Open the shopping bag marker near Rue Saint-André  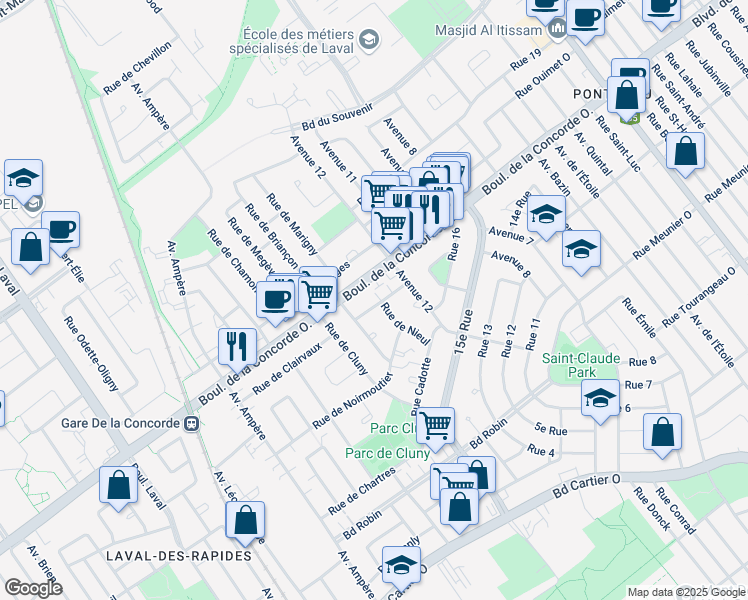click(685, 151)
